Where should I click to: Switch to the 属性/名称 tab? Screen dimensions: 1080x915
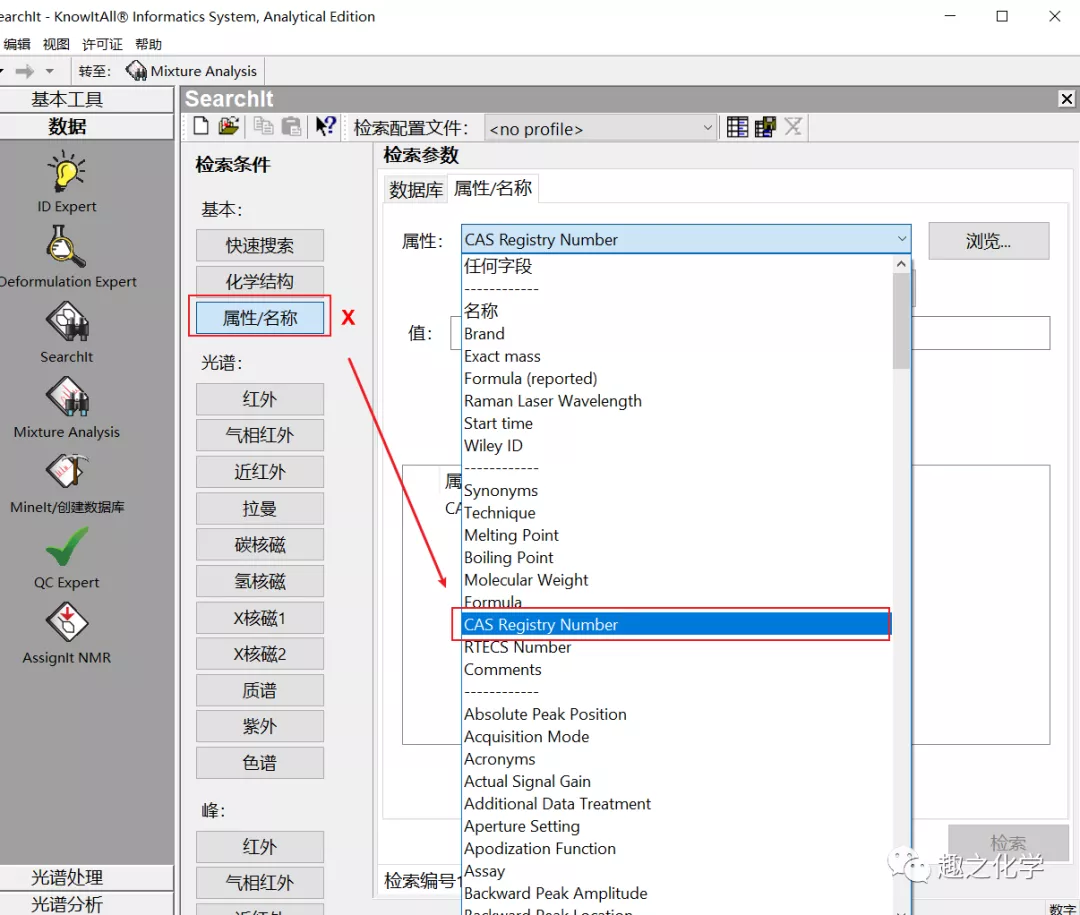click(492, 188)
